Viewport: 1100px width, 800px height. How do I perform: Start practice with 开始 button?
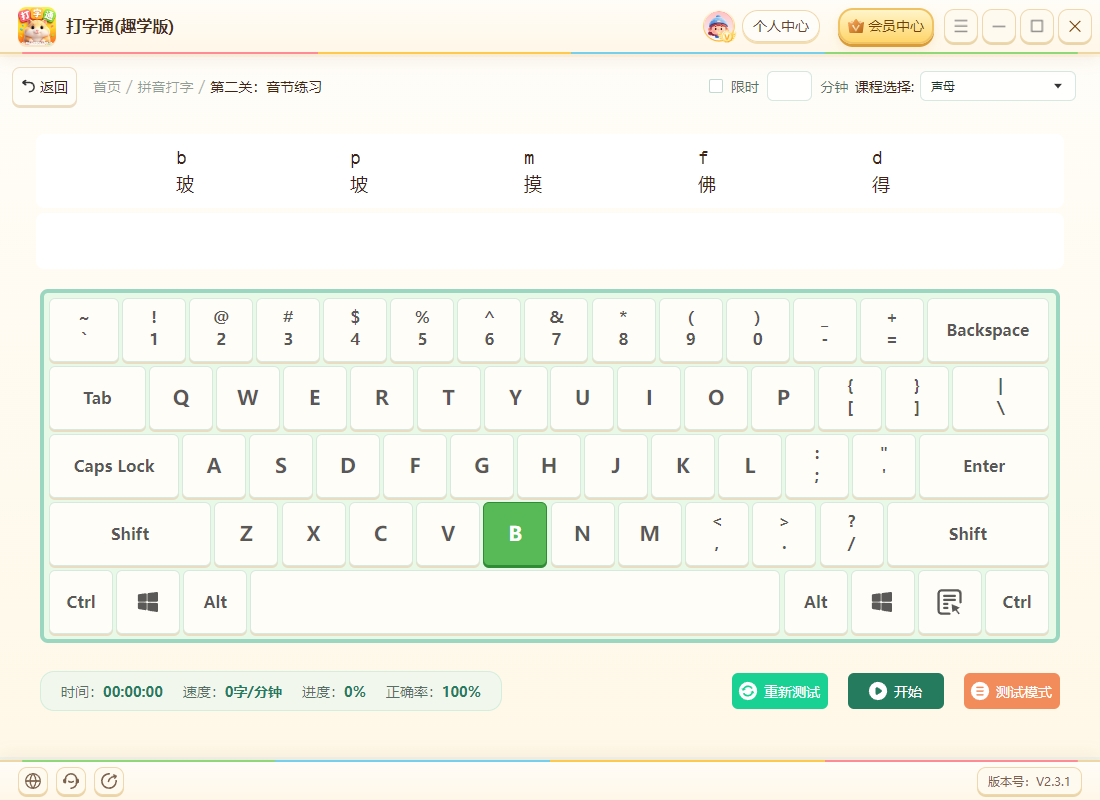click(x=896, y=691)
